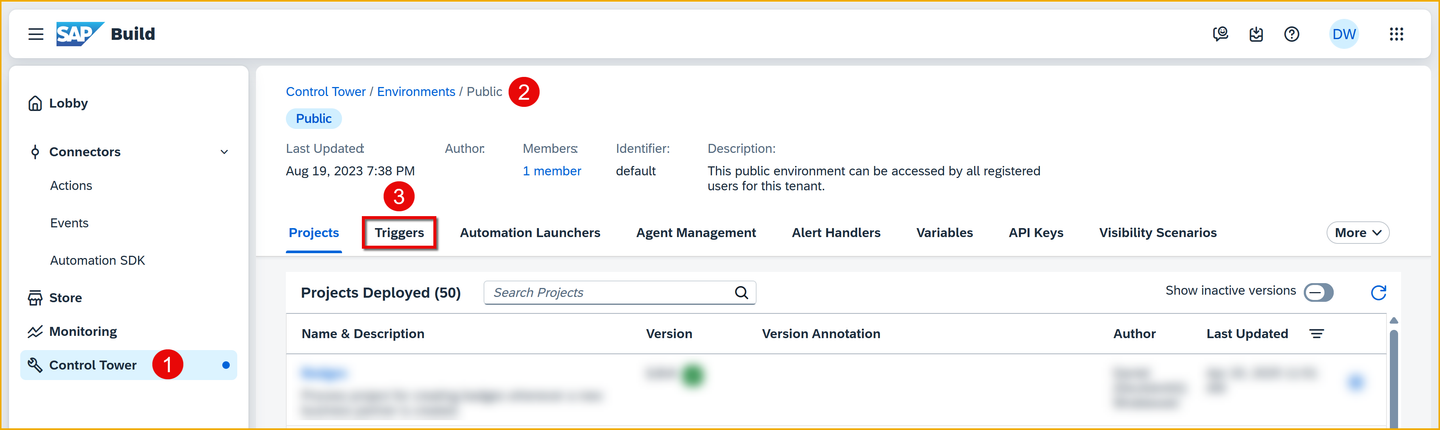Screen dimensions: 1440x430
Task: Click the Last Updated column header
Action: [1247, 334]
